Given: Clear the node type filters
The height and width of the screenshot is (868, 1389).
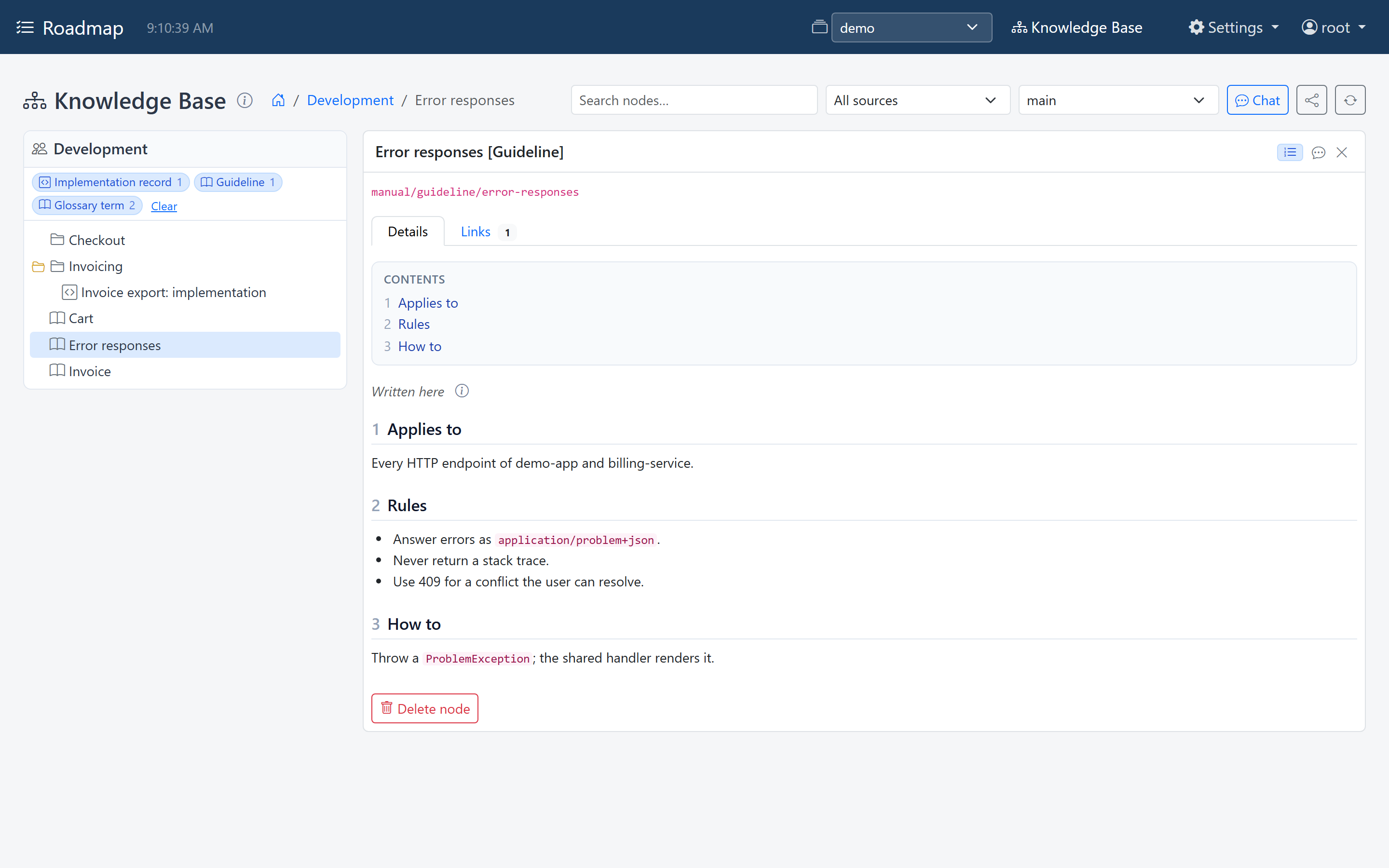Looking at the screenshot, I should (x=163, y=206).
